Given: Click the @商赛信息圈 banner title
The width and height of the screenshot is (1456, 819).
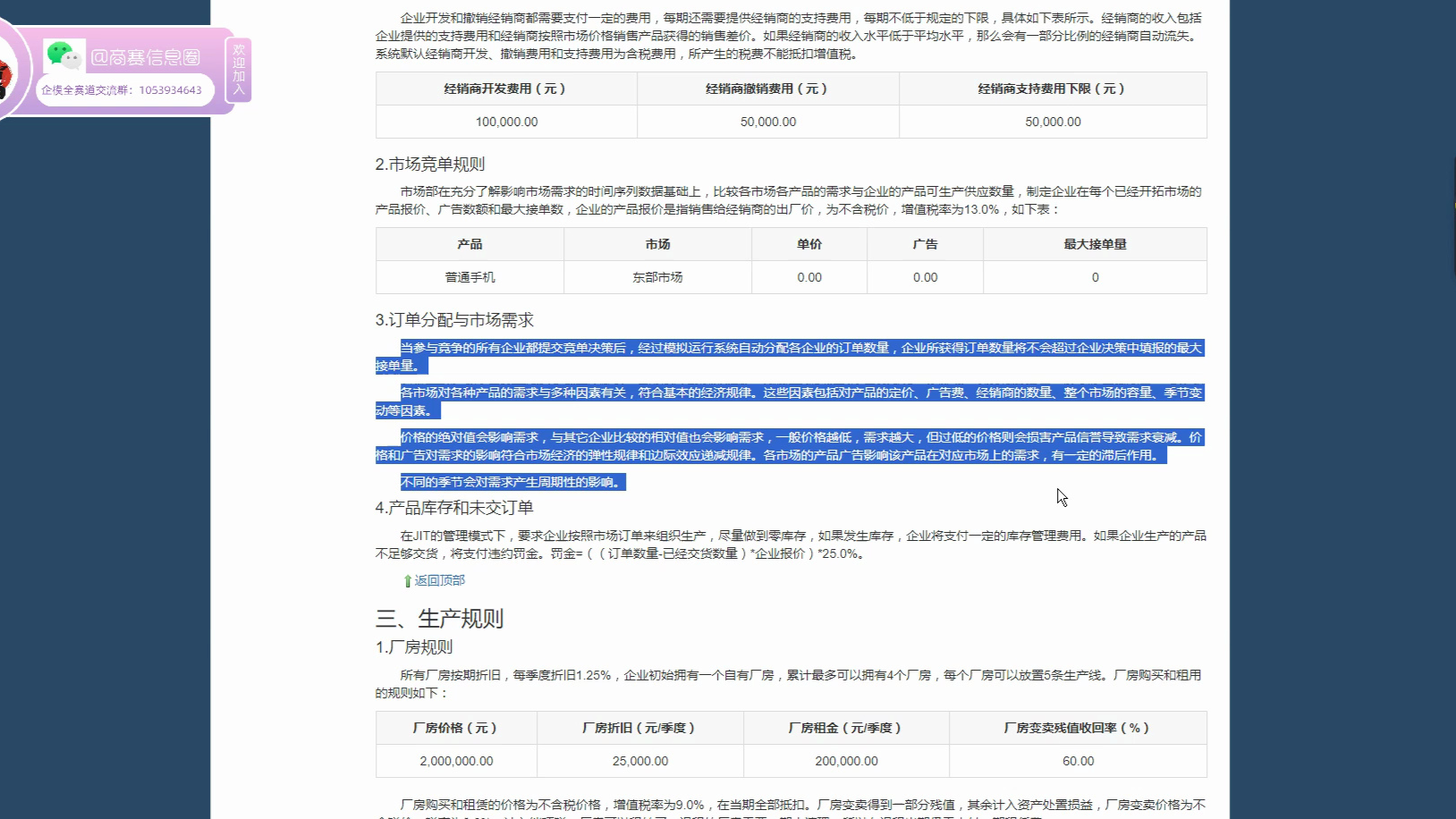Looking at the screenshot, I should [x=146, y=58].
